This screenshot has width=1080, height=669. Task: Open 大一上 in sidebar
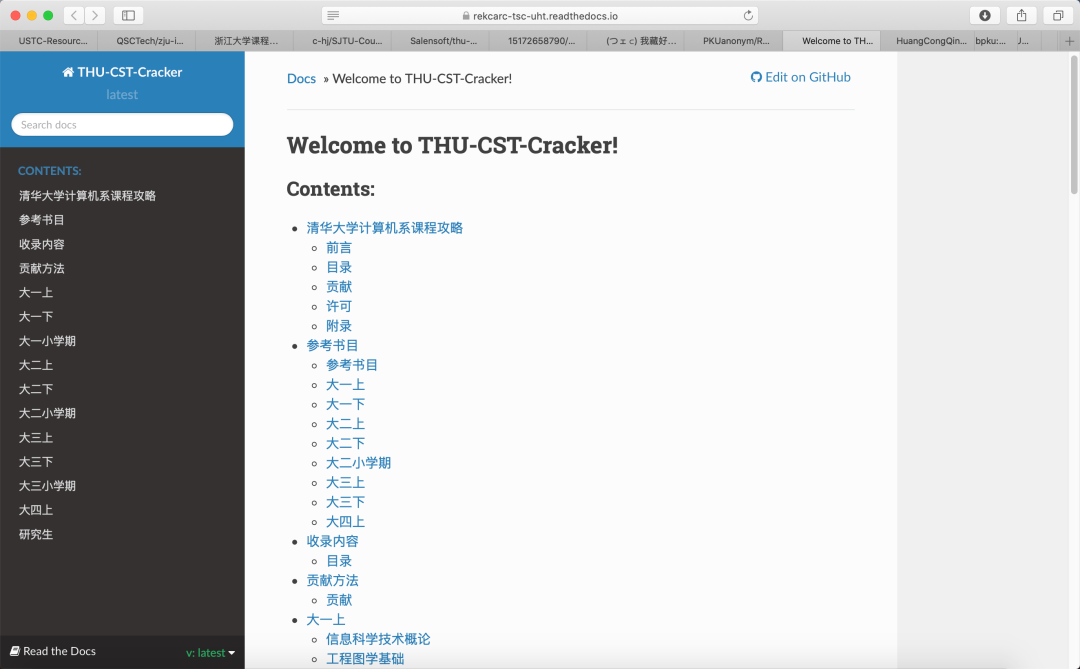[x=36, y=292]
